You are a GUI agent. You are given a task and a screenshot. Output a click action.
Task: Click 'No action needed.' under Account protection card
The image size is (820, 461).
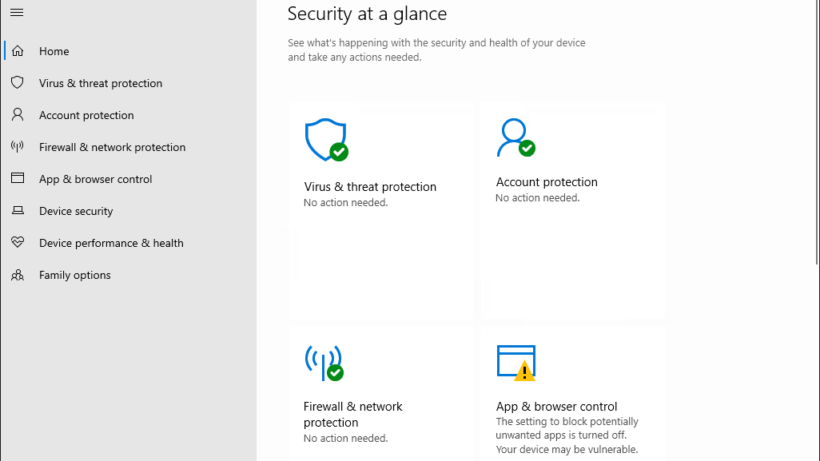(538, 198)
